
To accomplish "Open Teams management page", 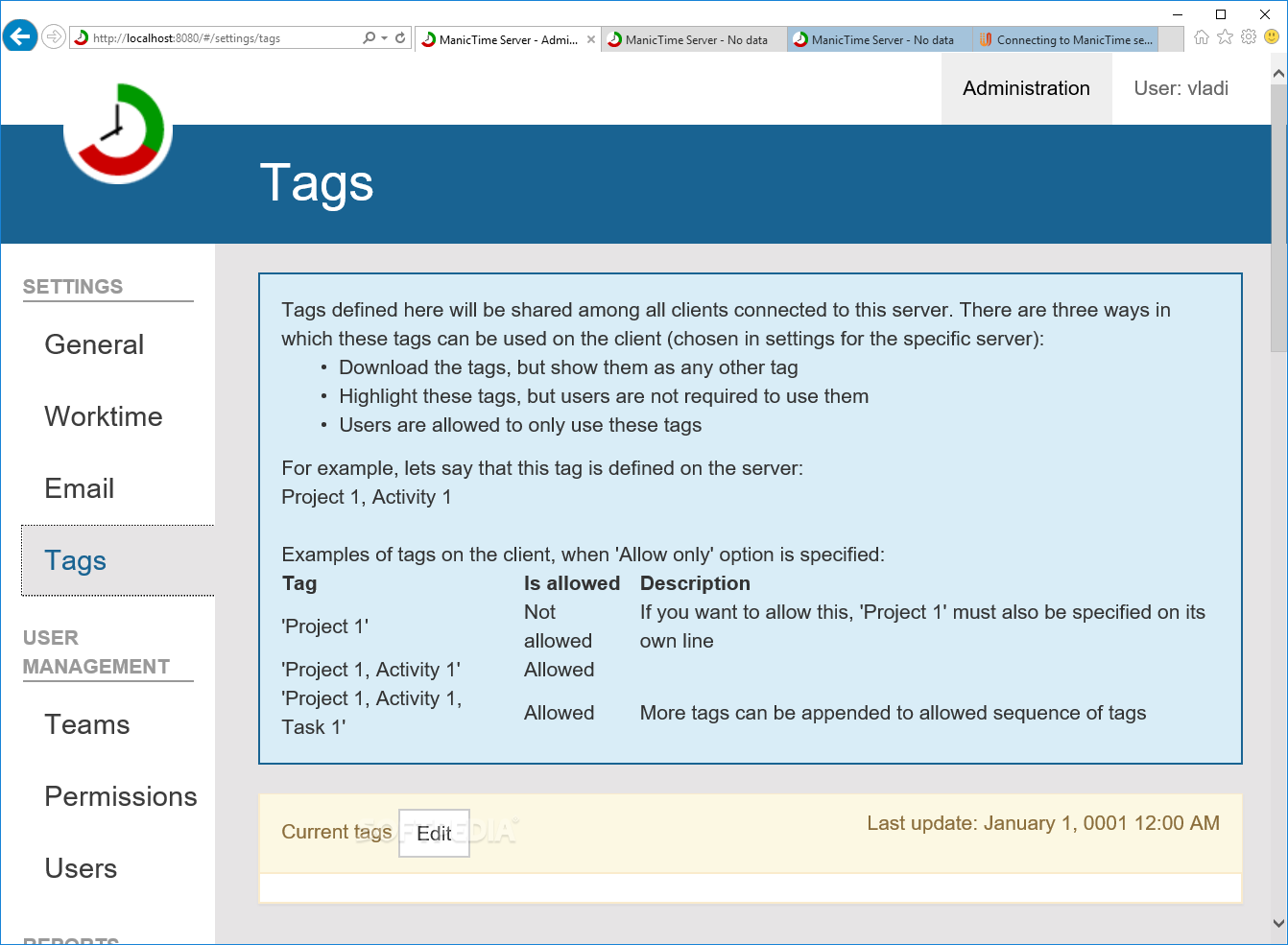I will coord(87,724).
